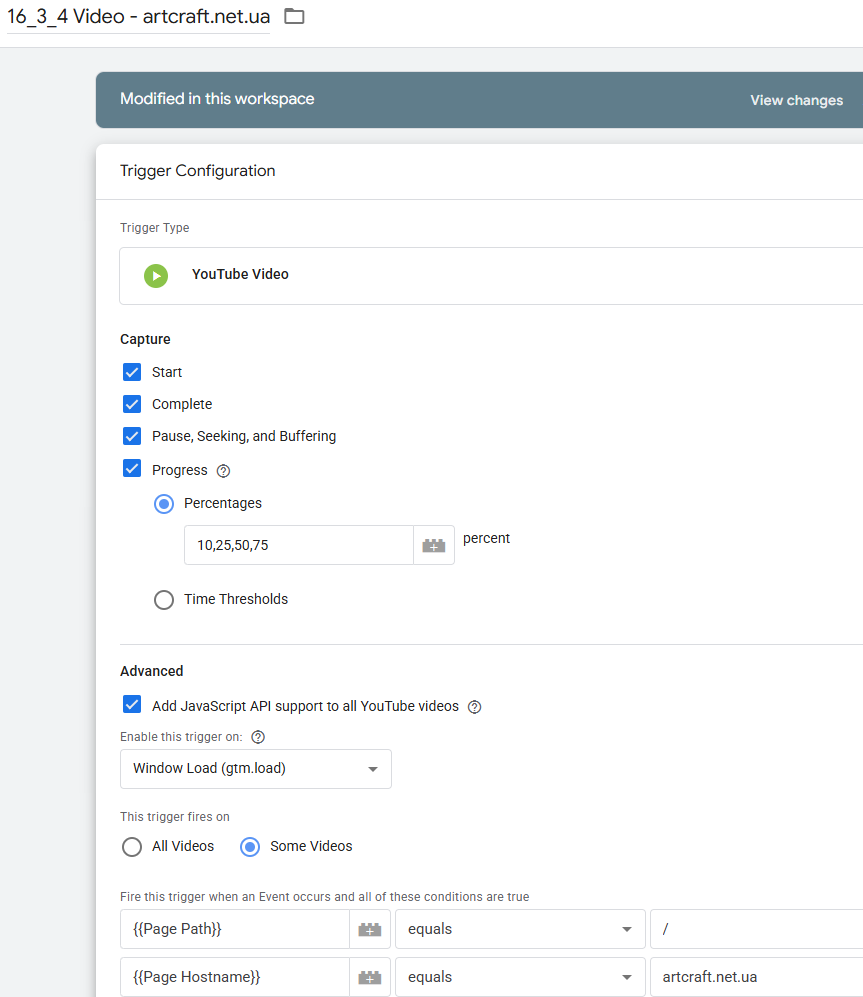The height and width of the screenshot is (997, 863).
Task: Click the green YouTube Video play icon
Action: 156,275
